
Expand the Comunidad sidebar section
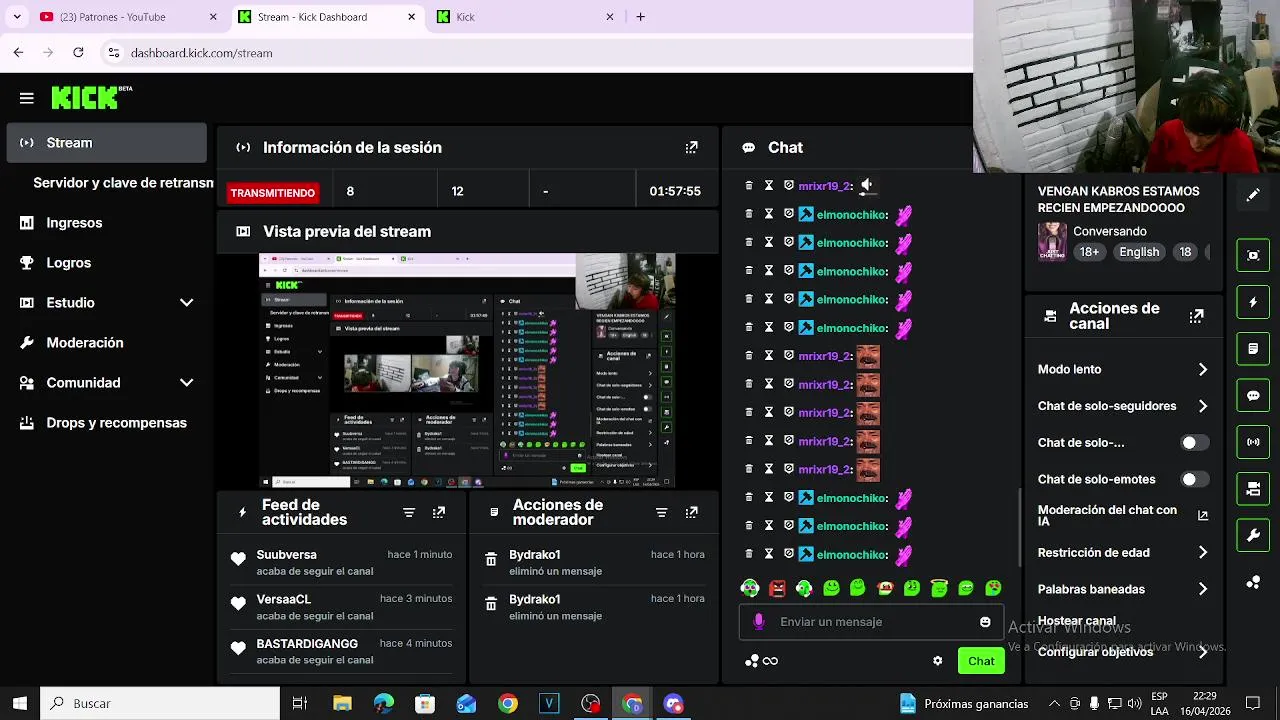pos(186,382)
